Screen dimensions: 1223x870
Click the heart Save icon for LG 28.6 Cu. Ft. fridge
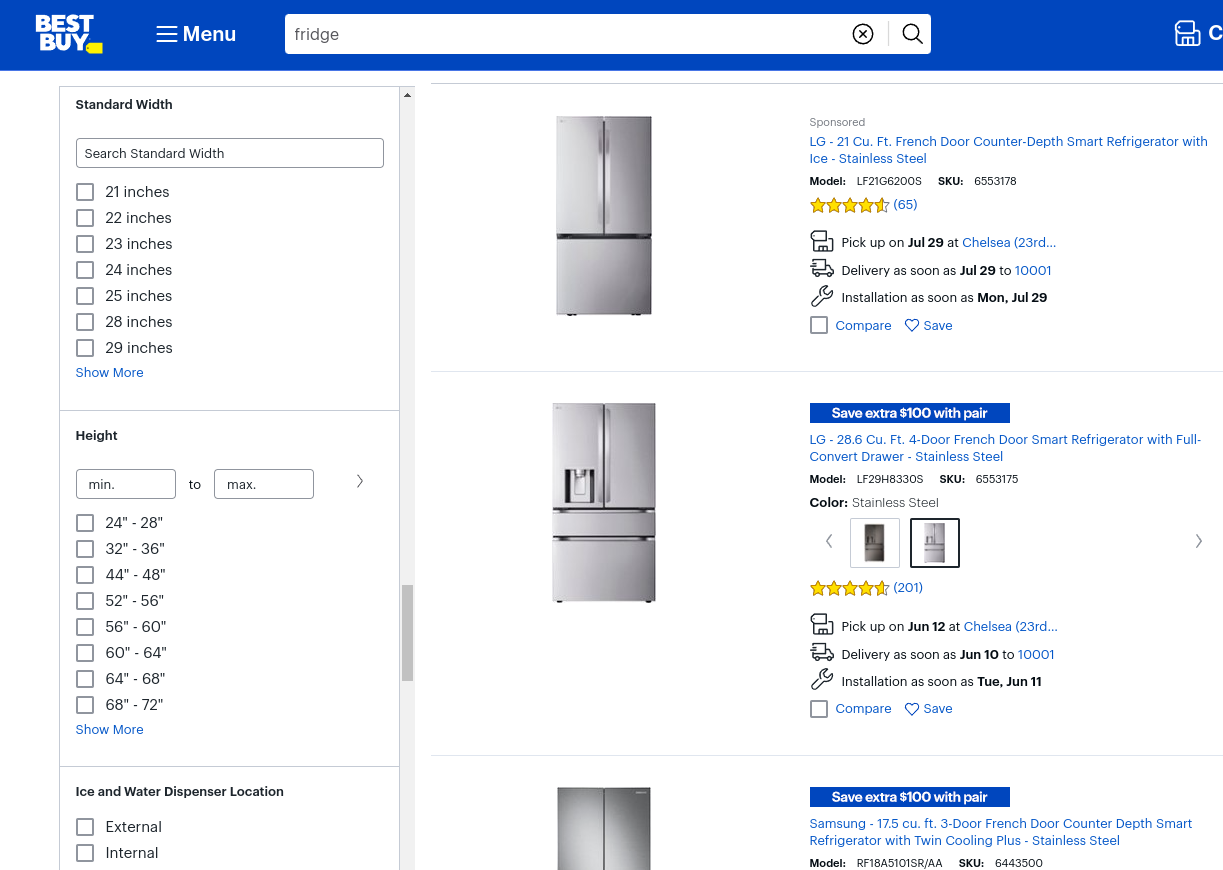[x=912, y=709]
